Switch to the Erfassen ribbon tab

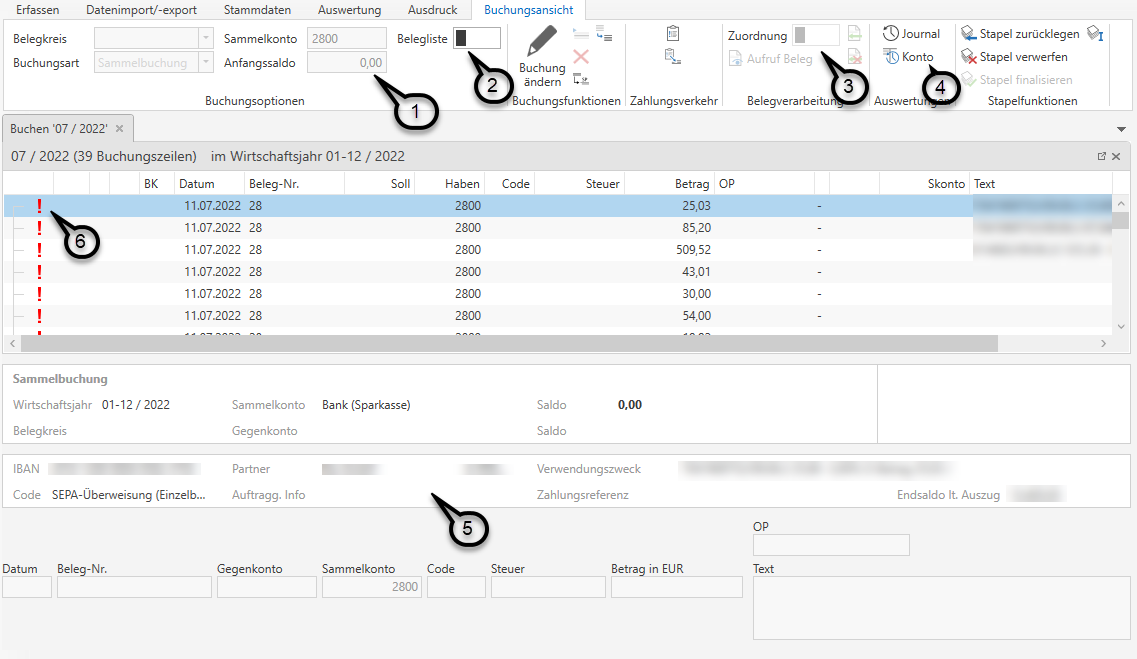(x=37, y=10)
